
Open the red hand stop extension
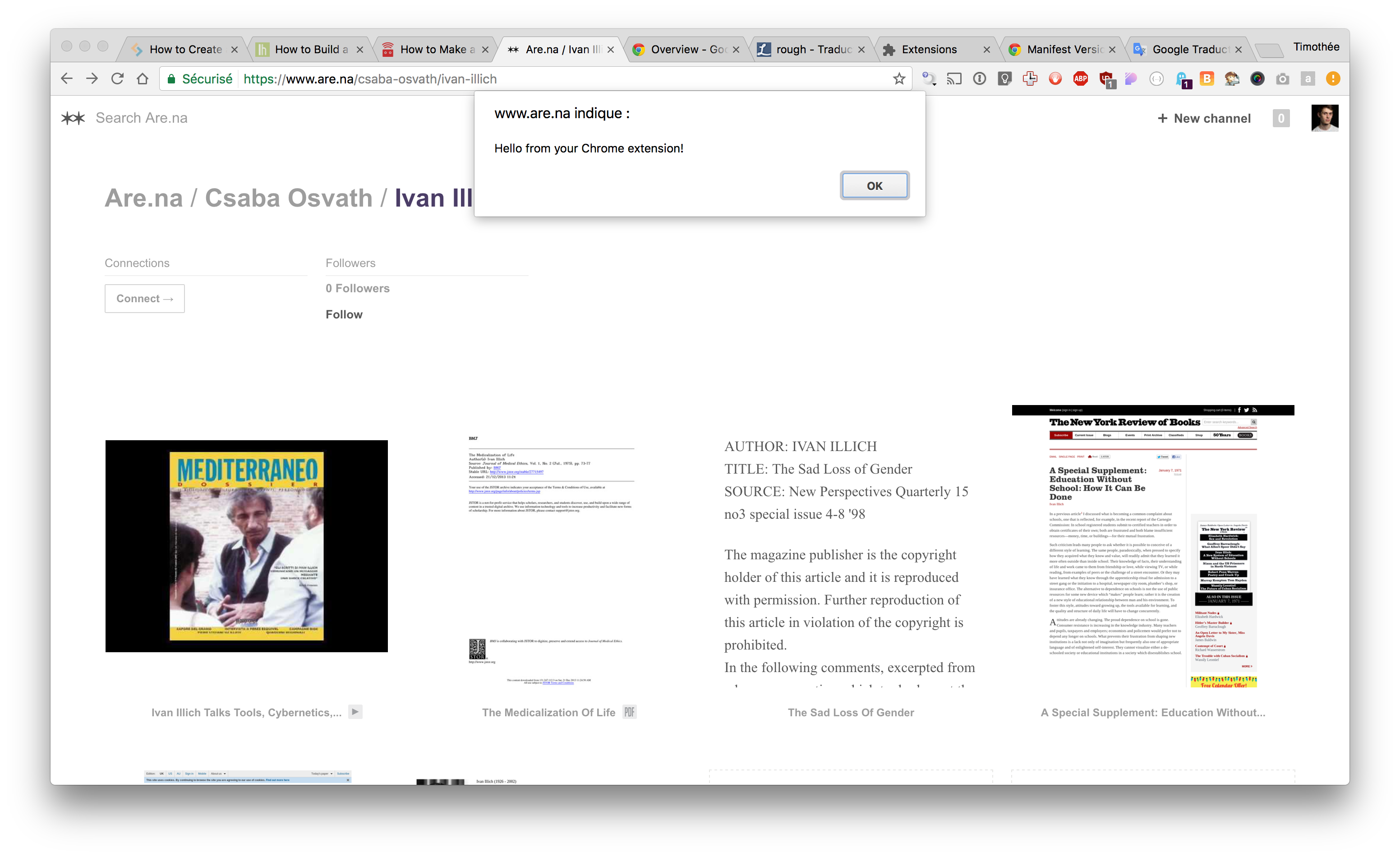tap(1055, 79)
